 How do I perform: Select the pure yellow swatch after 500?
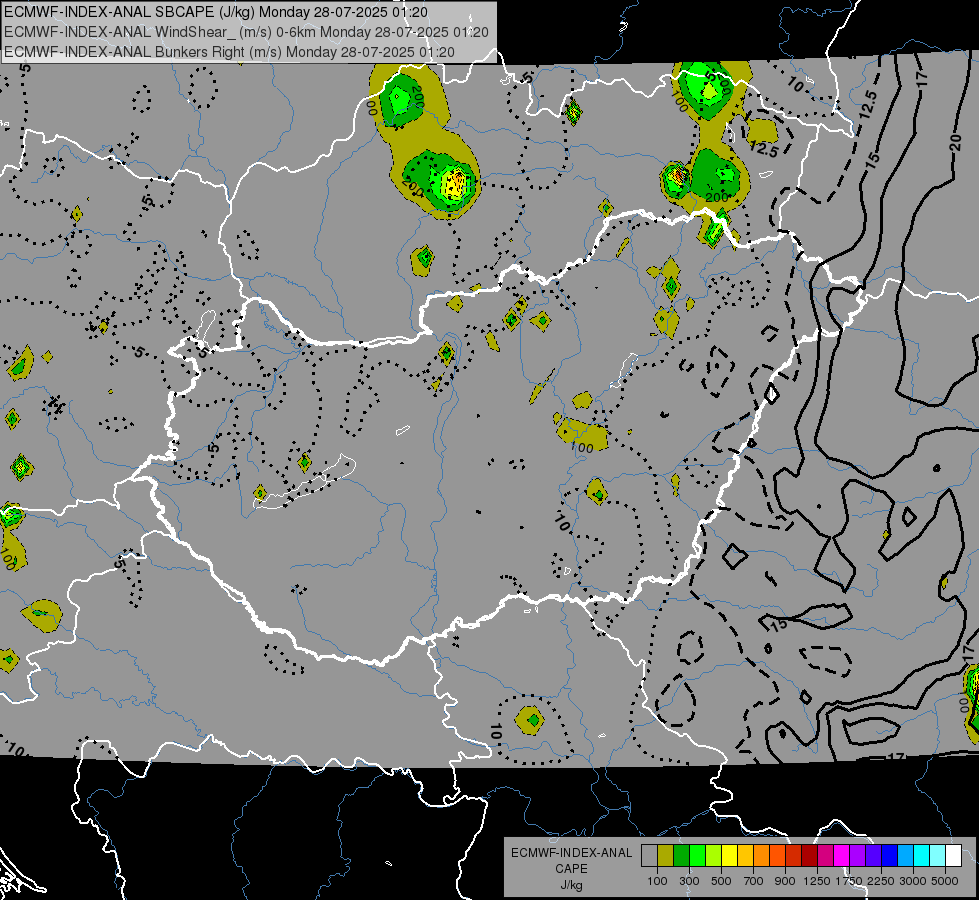point(729,855)
